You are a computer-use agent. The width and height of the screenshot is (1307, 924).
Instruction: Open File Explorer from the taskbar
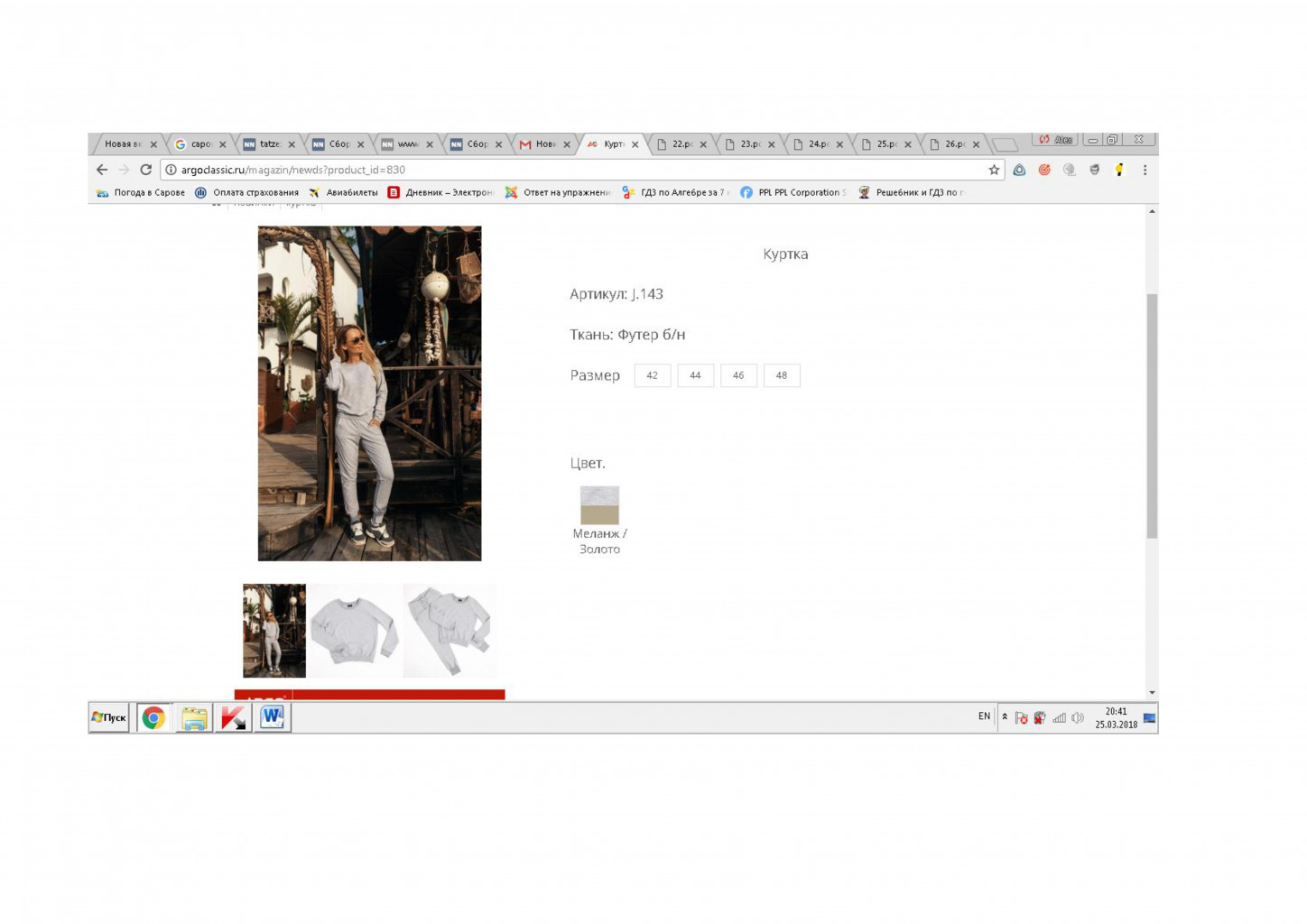tap(193, 717)
